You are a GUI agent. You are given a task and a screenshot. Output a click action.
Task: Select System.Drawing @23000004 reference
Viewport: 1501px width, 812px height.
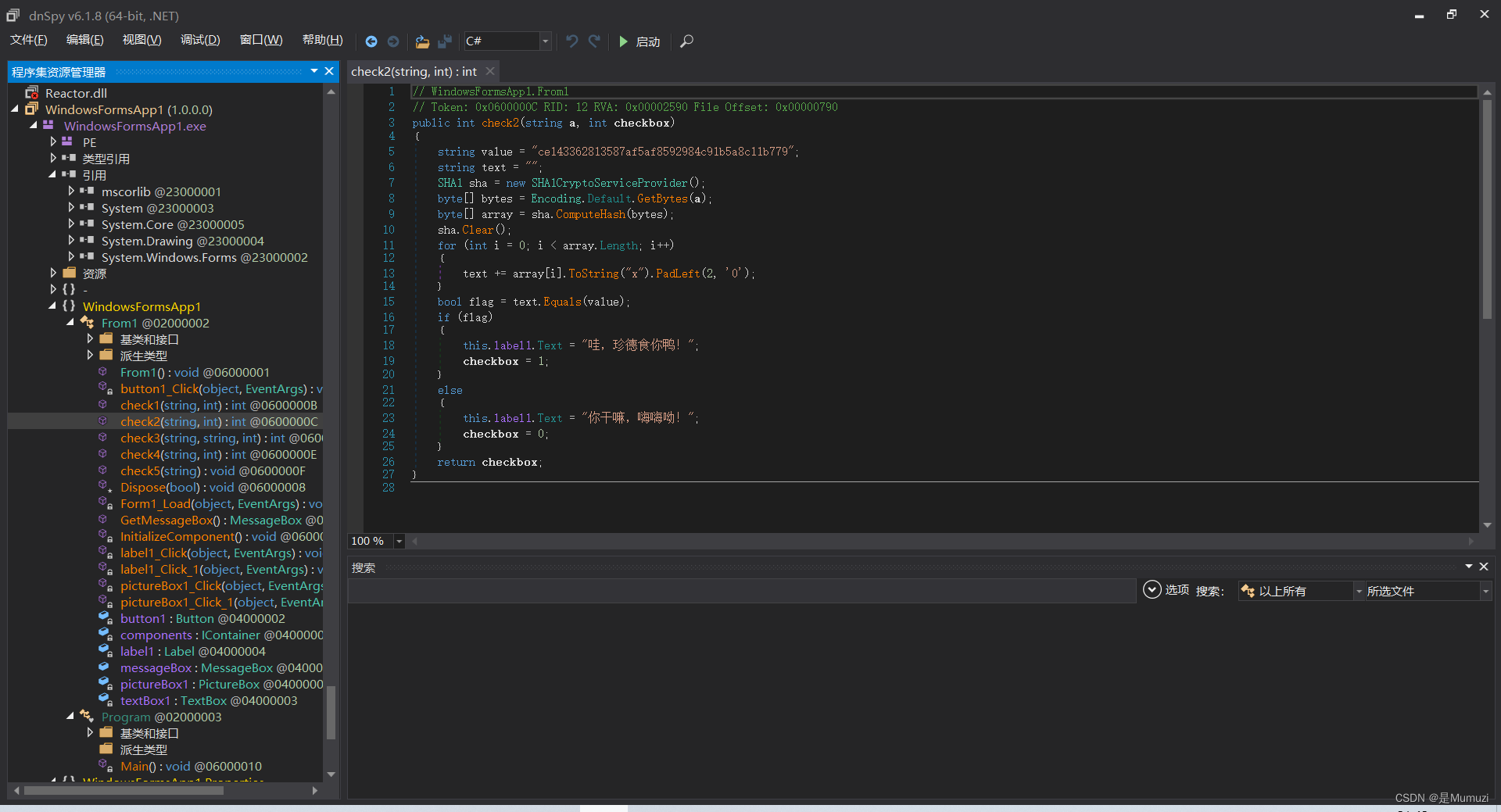pyautogui.click(x=183, y=241)
